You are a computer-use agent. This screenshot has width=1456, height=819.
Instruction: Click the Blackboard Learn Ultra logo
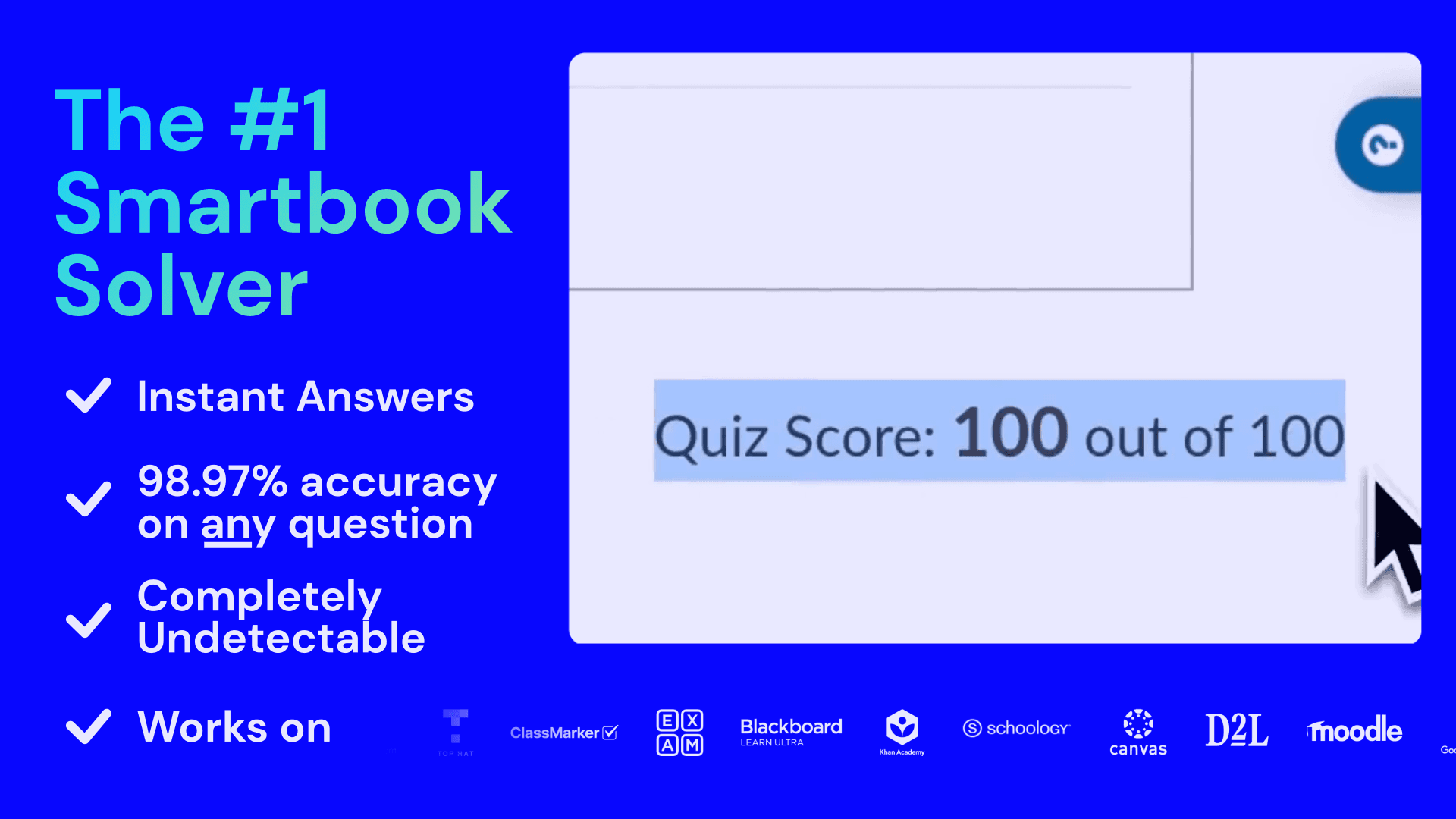790,730
